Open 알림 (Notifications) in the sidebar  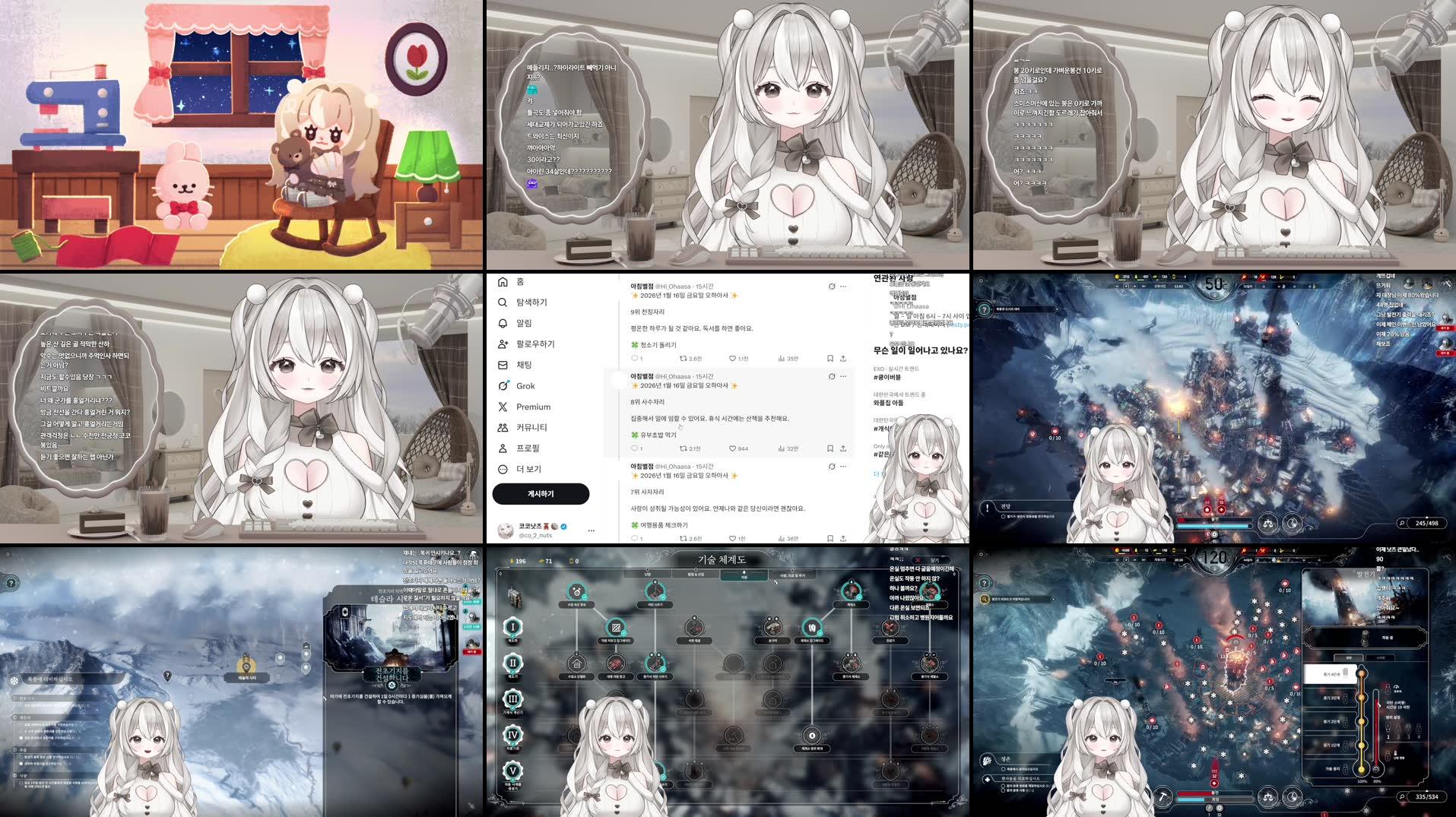click(x=503, y=324)
